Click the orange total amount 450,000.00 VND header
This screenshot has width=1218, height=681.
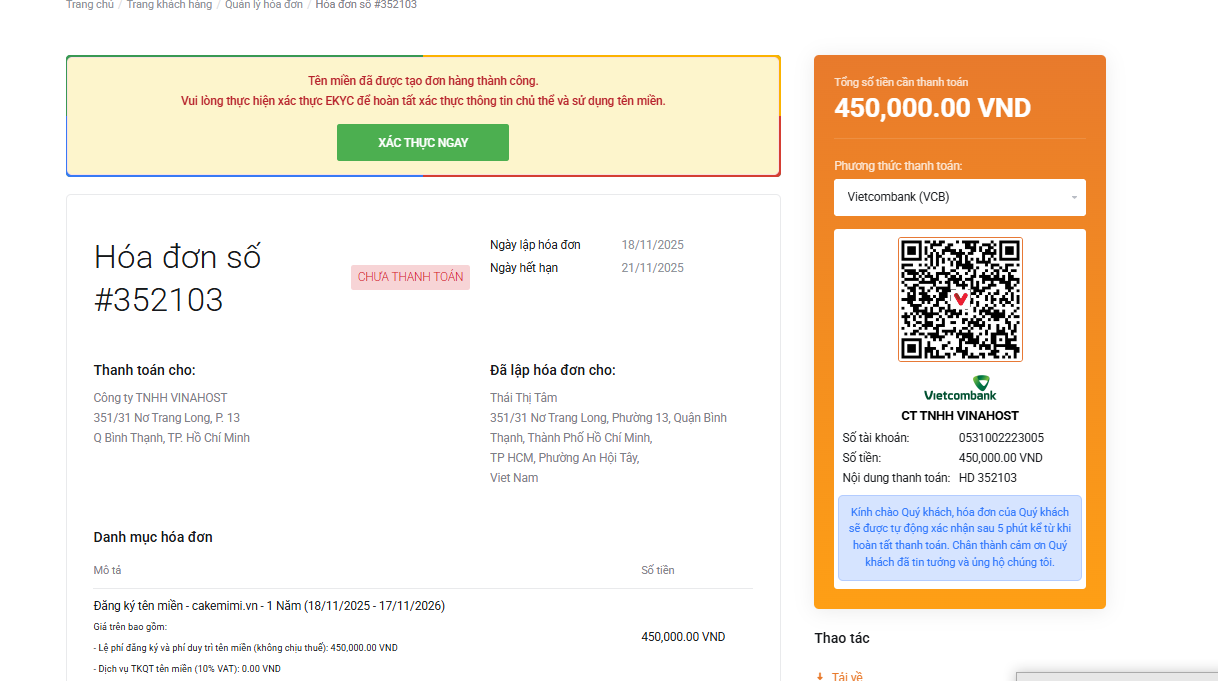tap(932, 107)
